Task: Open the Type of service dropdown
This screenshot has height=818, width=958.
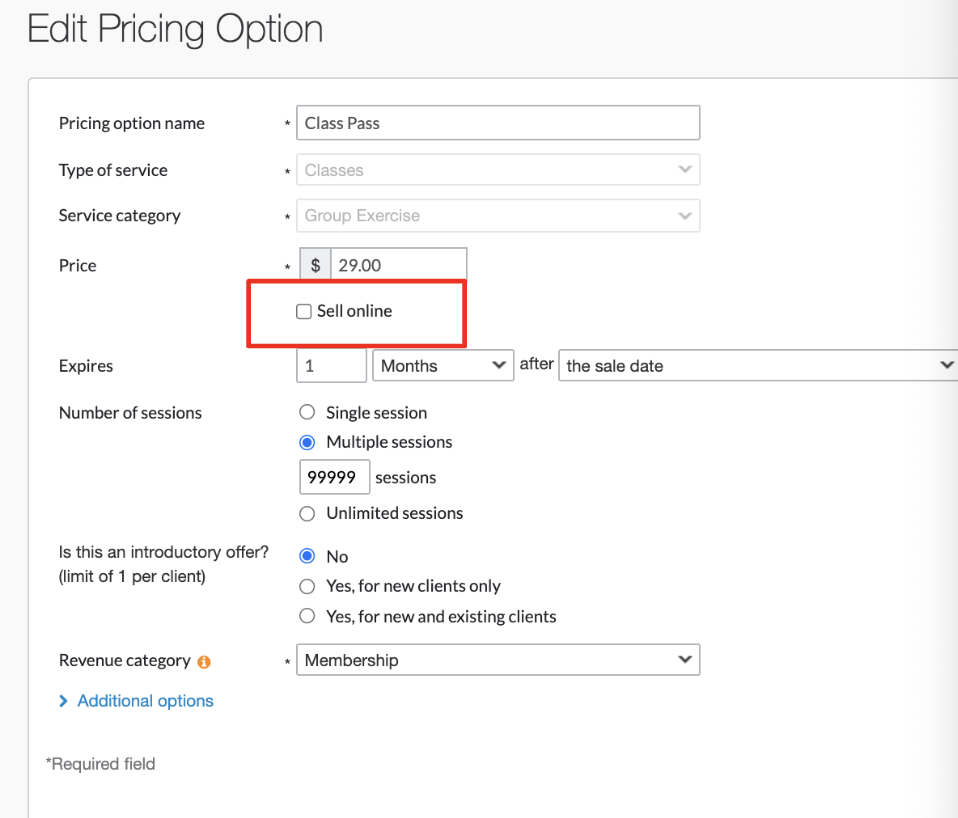Action: (x=497, y=170)
